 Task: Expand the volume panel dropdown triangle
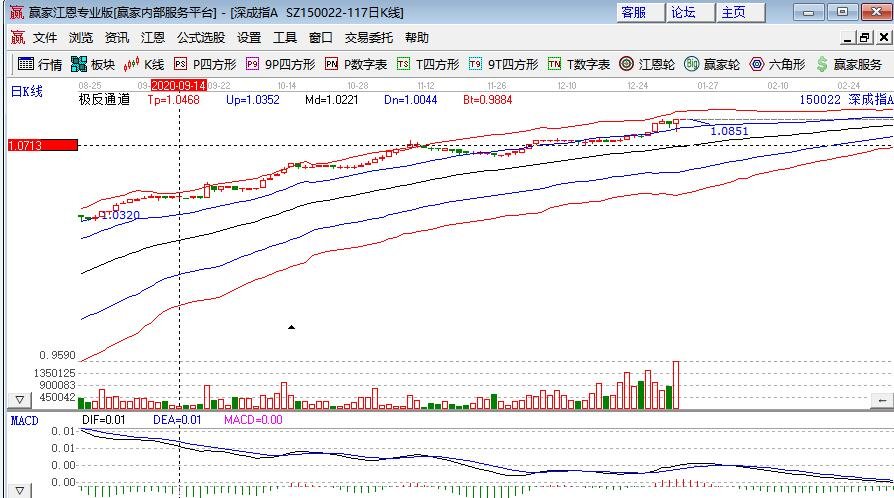click(19, 400)
